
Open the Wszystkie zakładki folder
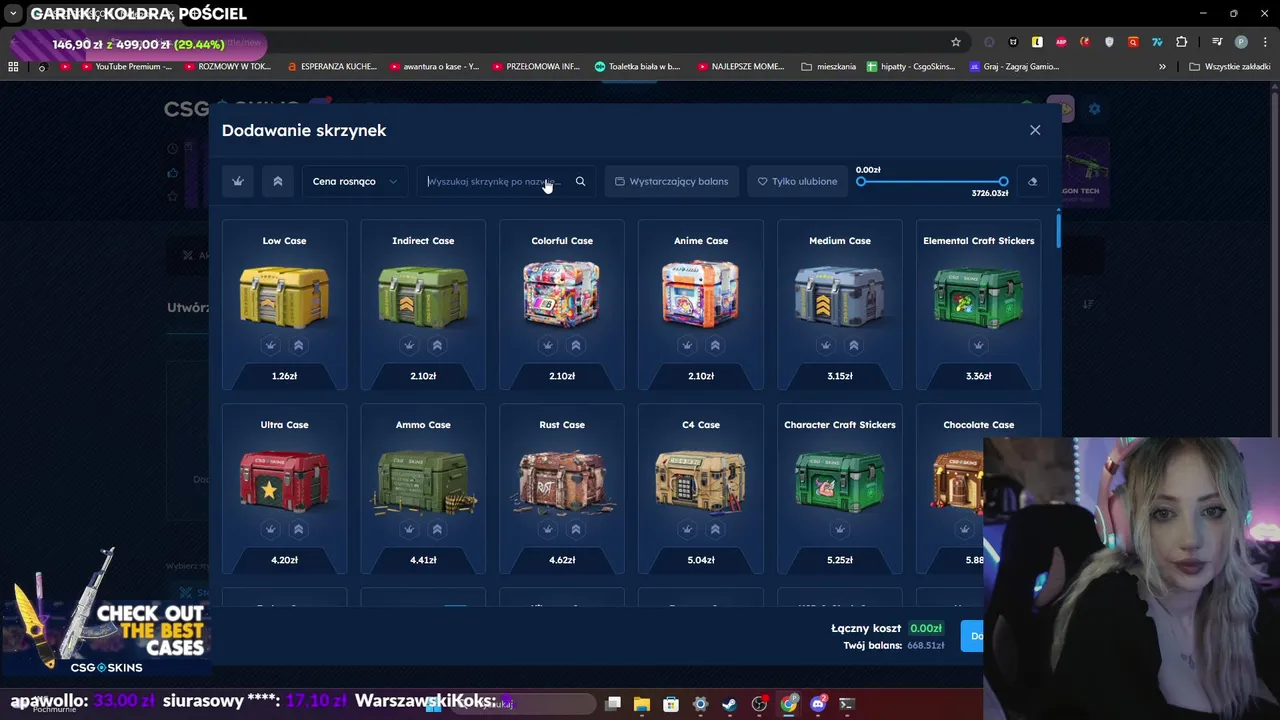point(1230,67)
